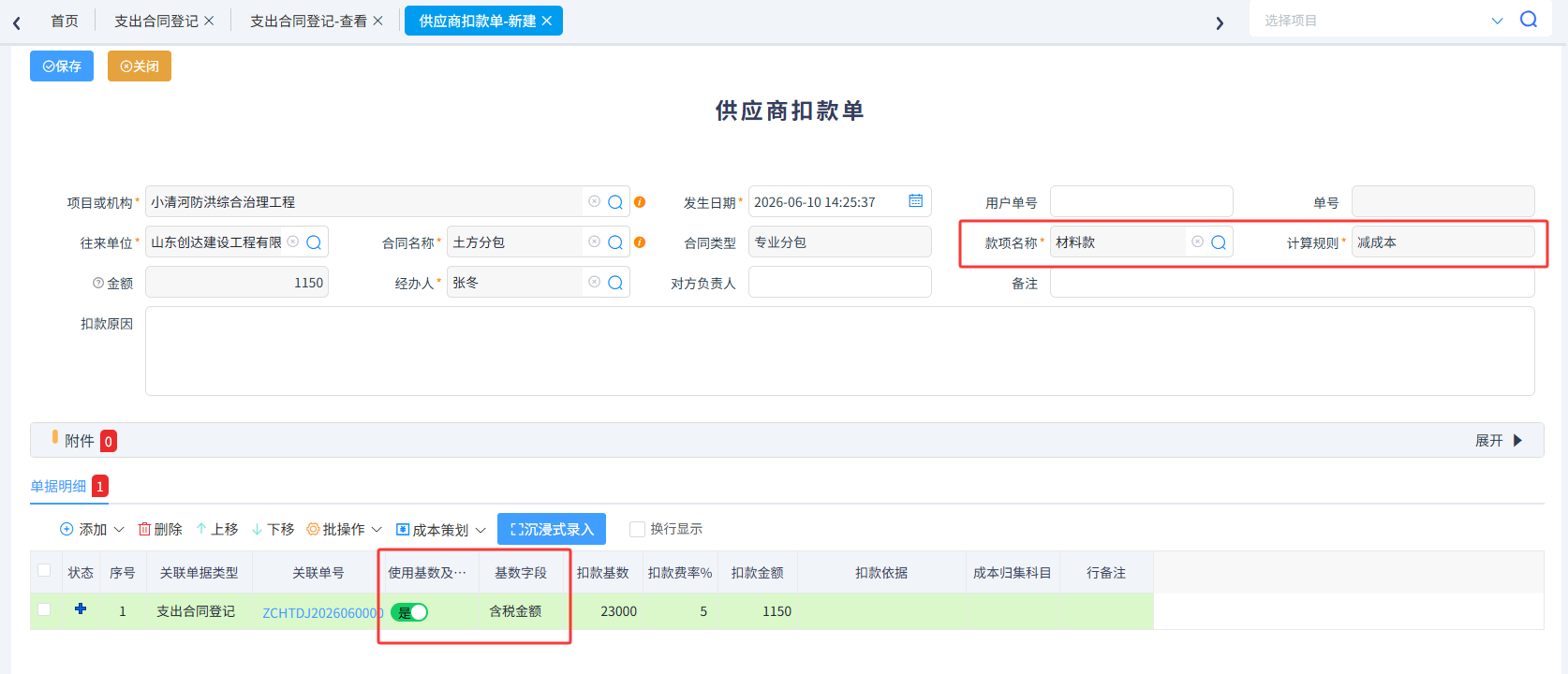Image resolution: width=1568 pixels, height=674 pixels.
Task: Click the 用户单号 input field
Action: [1141, 201]
